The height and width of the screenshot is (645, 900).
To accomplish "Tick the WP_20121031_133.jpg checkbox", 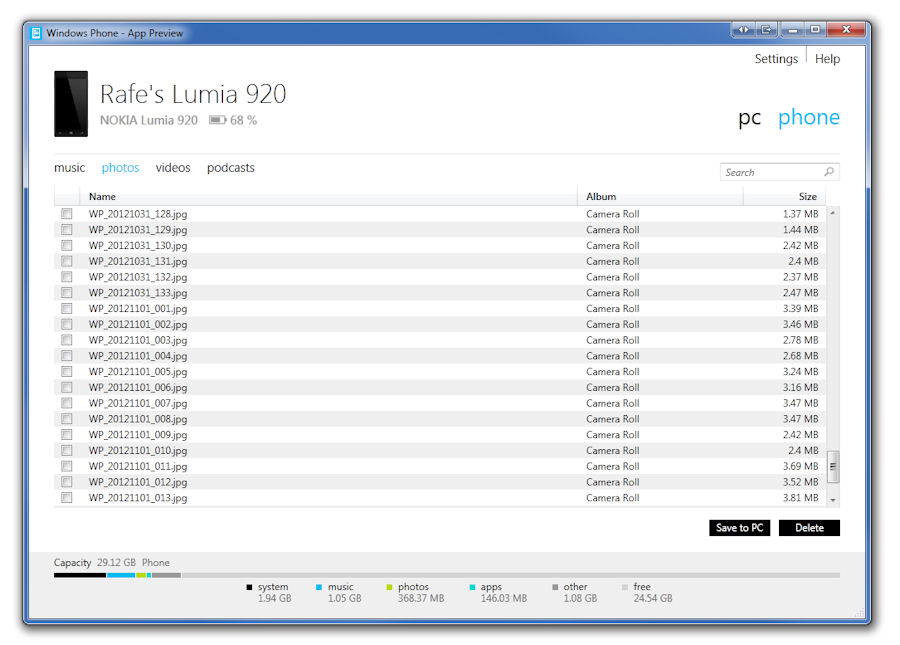I will [67, 293].
